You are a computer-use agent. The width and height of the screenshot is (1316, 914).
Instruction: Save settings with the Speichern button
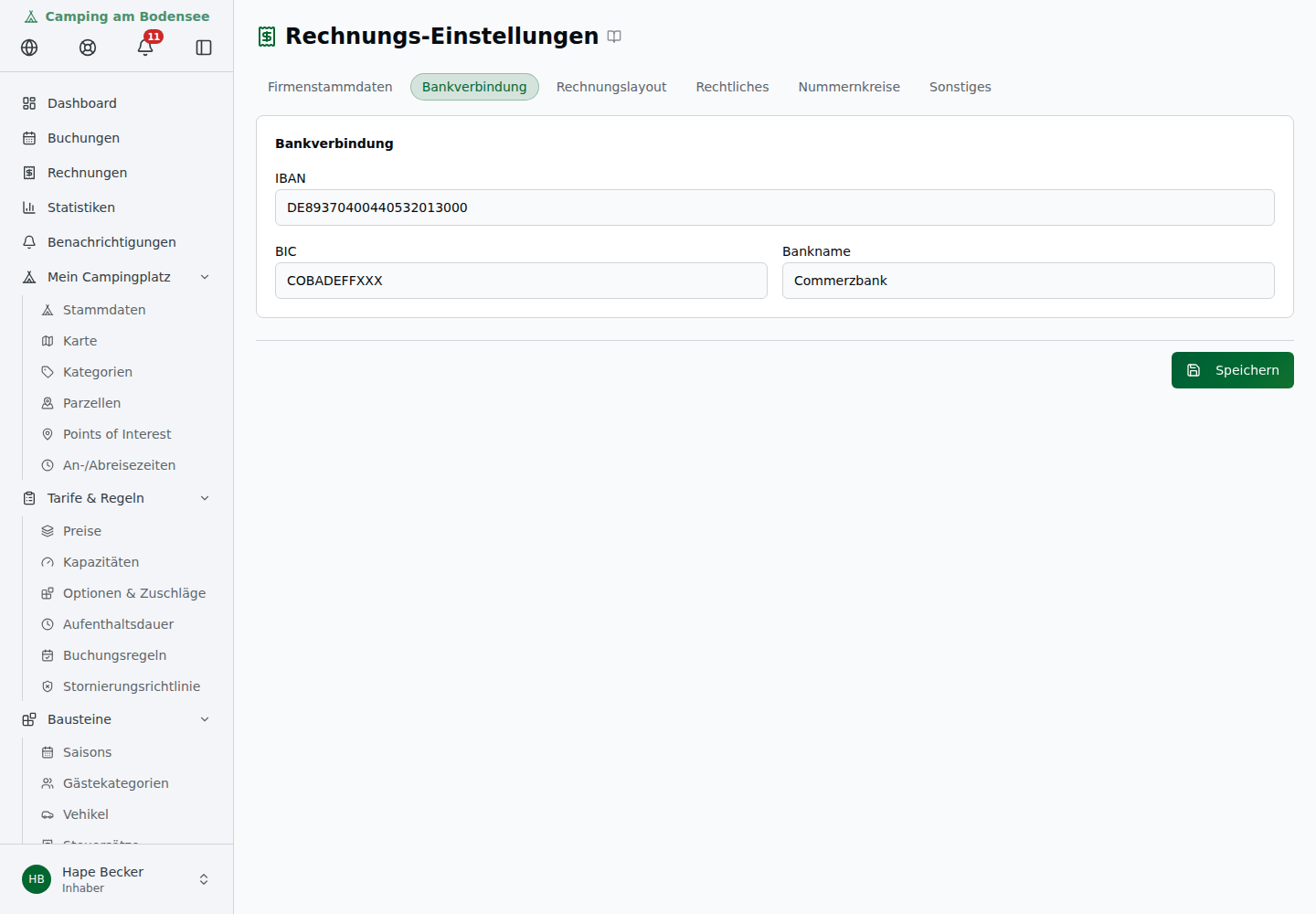pyautogui.click(x=1233, y=370)
